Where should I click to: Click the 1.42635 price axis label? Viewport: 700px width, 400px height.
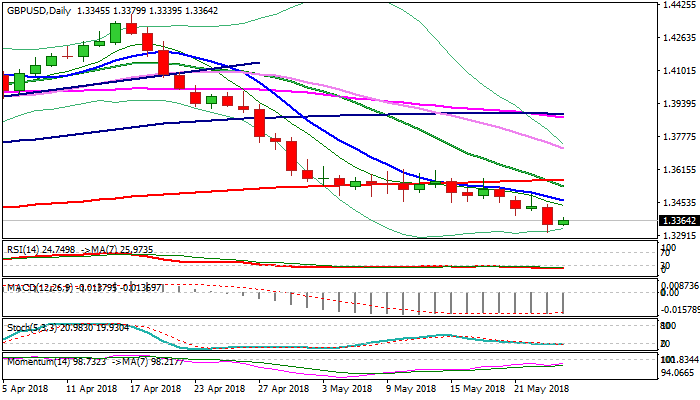click(679, 39)
